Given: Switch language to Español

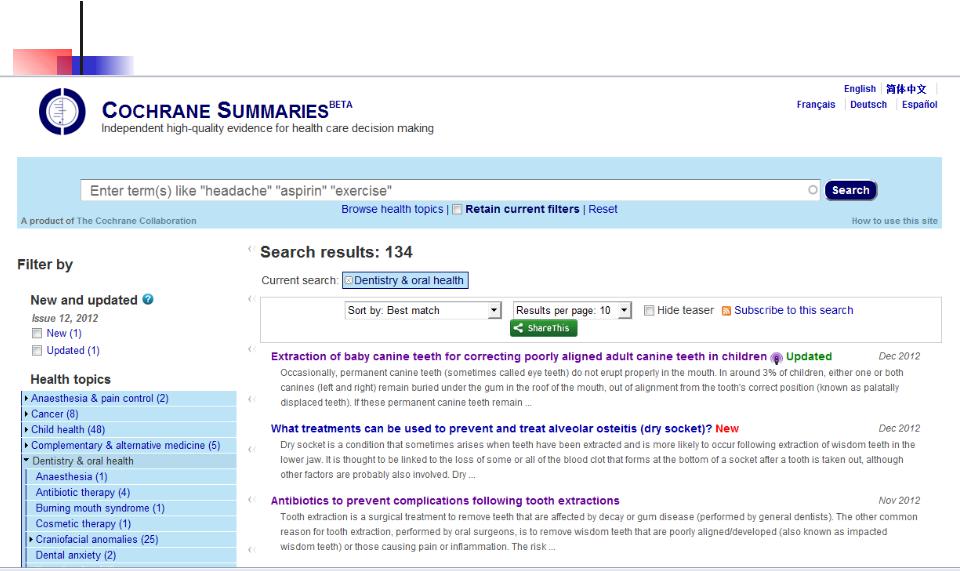Looking at the screenshot, I should [920, 105].
